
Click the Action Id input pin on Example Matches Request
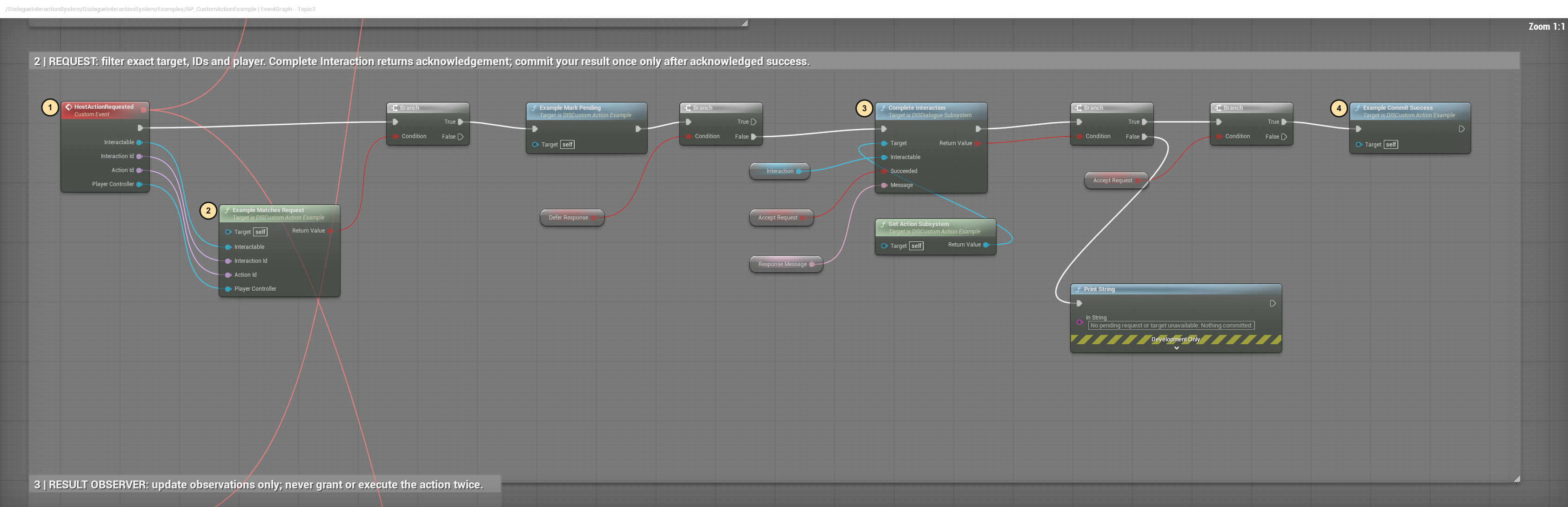click(x=228, y=275)
